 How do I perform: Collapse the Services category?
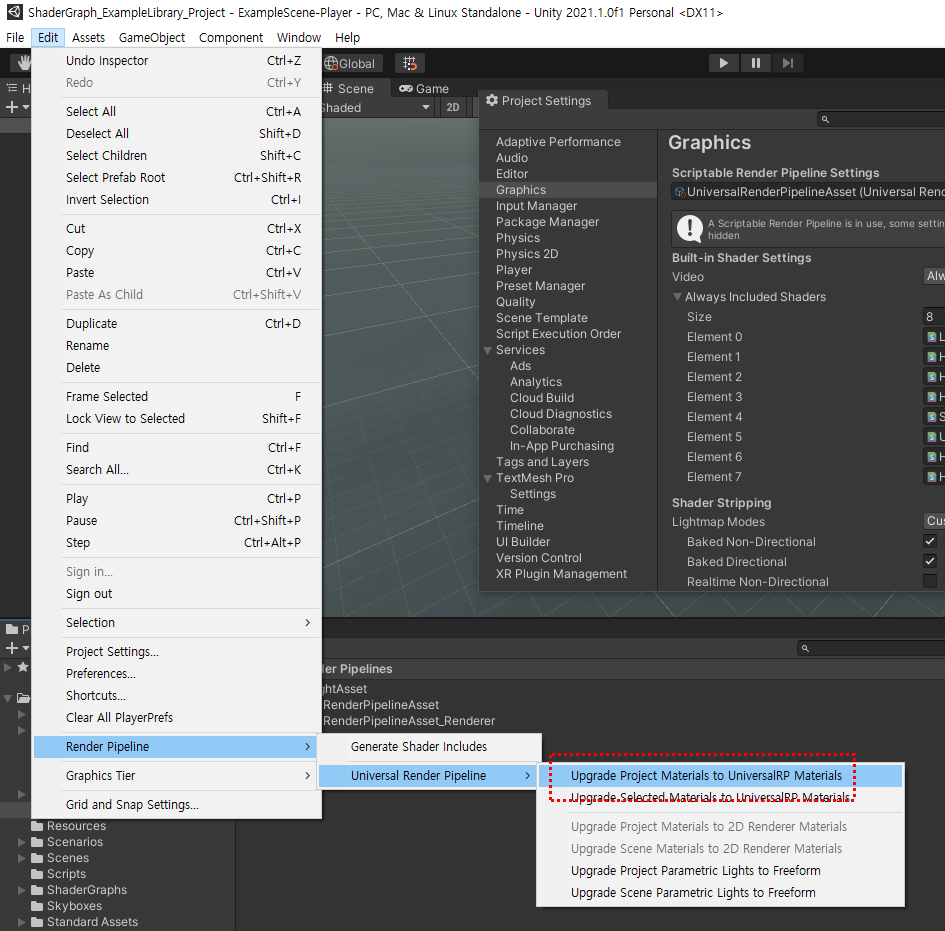pos(488,350)
